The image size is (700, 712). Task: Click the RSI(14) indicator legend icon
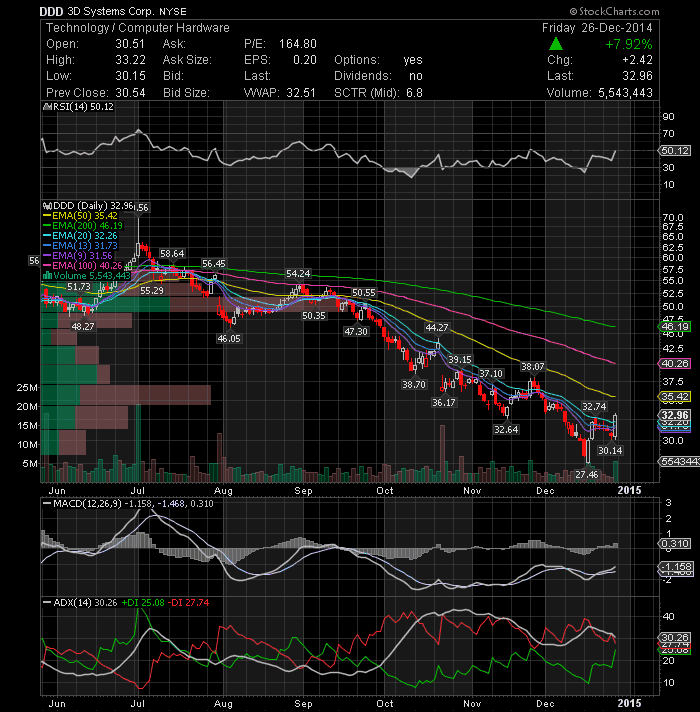coord(47,107)
